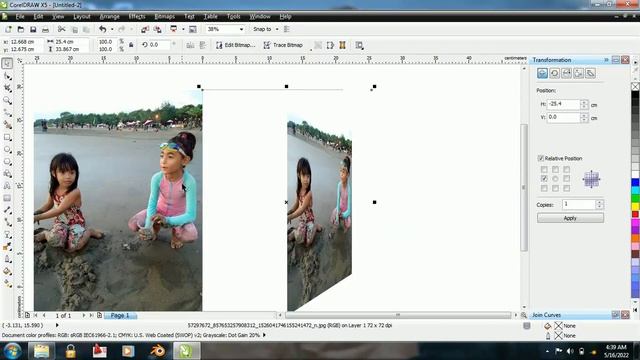Screen dimensions: 640x360
Task: Click the Save floppy disk icon
Action: coord(33,29)
